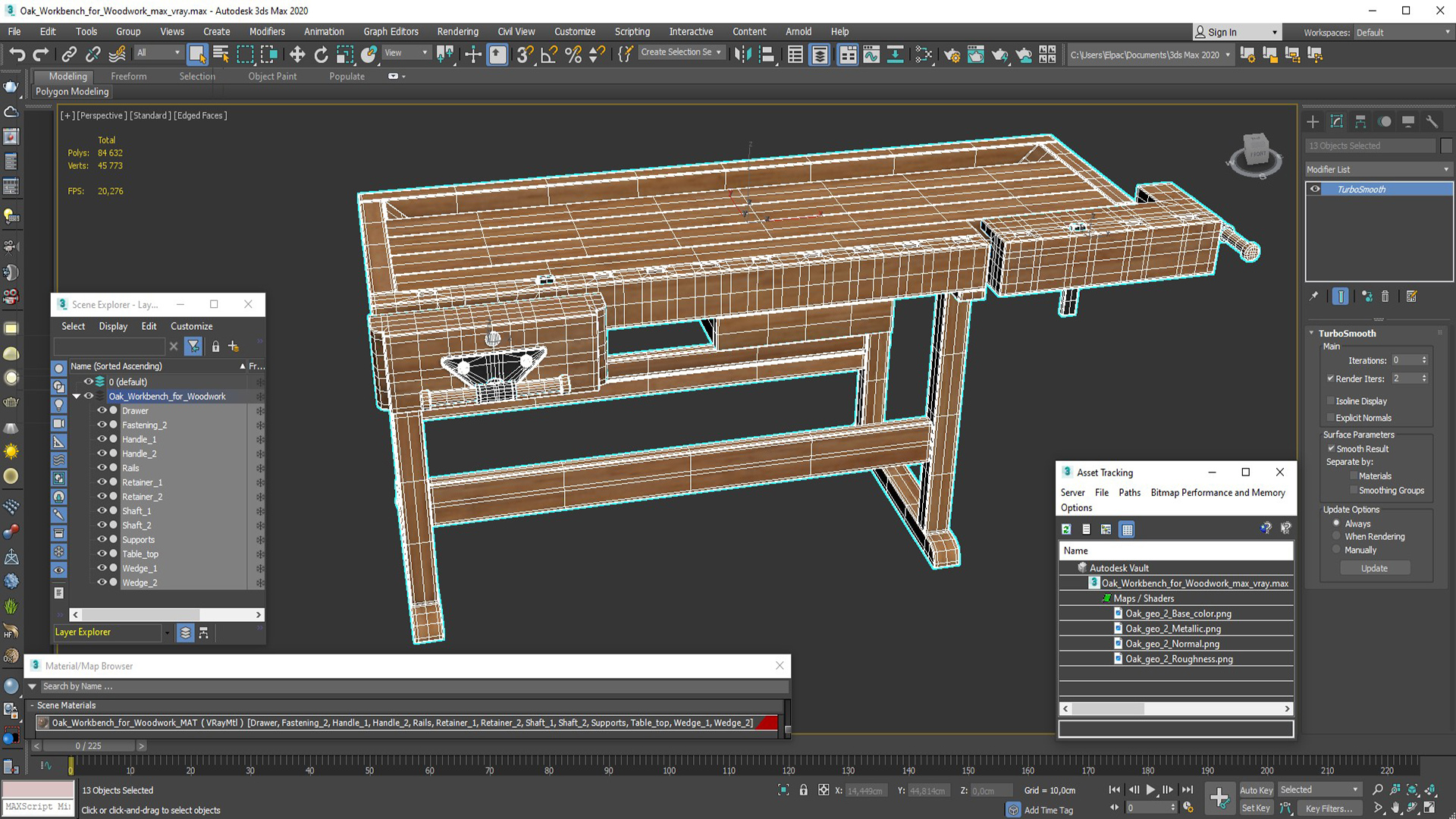Hide the Table_top object with eye icon
1456x819 pixels.
(102, 554)
